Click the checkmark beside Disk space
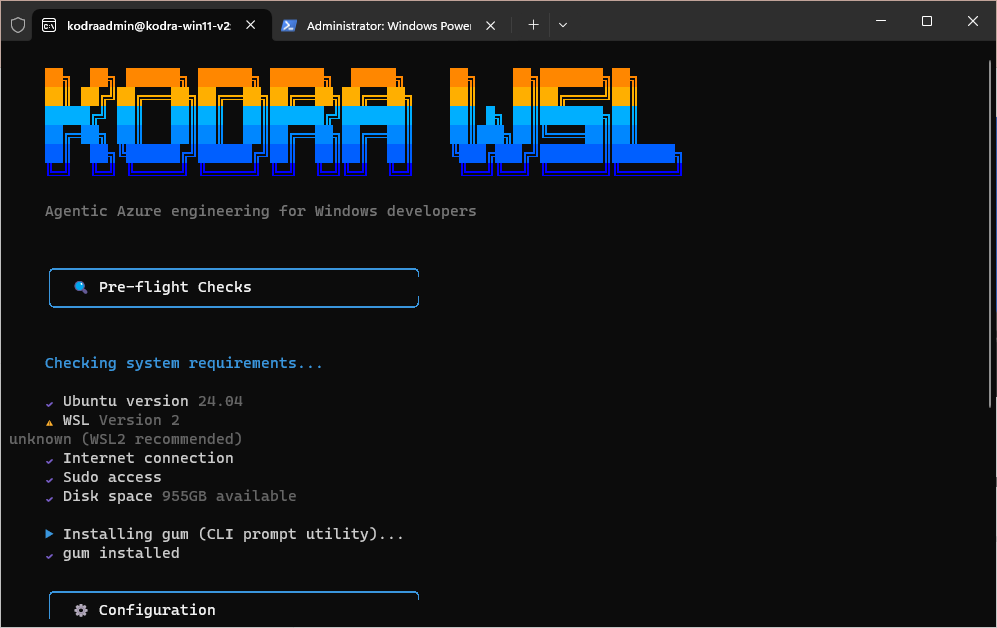Screen dimensions: 997x628 click(x=49, y=496)
